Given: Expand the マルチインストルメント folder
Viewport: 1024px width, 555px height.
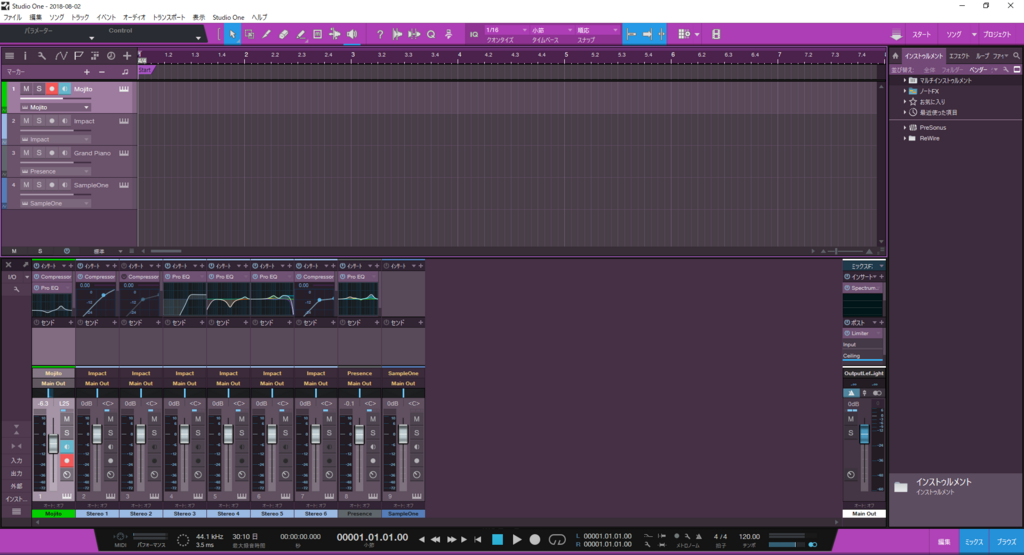Looking at the screenshot, I should coord(904,80).
